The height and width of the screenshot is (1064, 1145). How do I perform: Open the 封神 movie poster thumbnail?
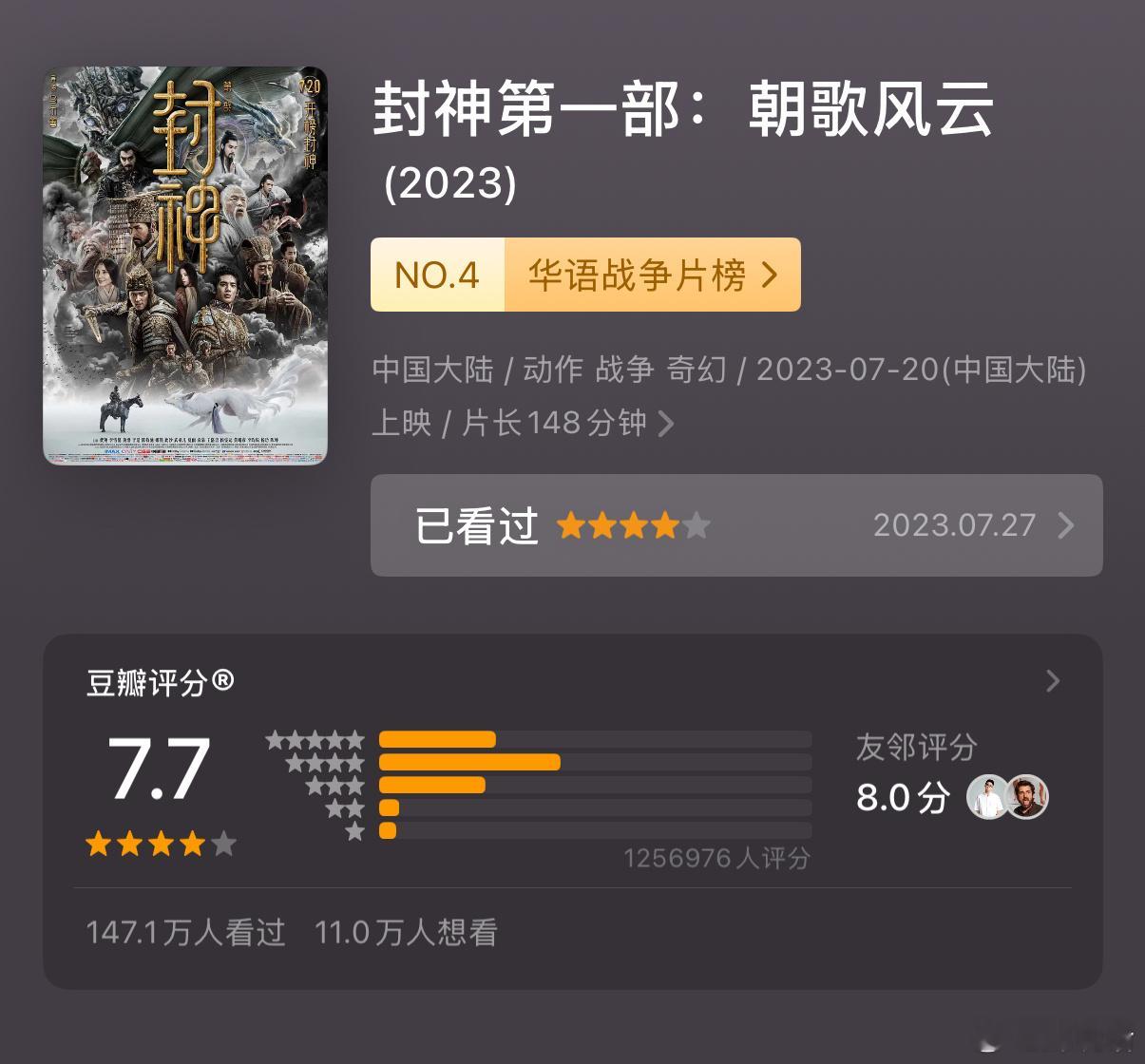(x=185, y=265)
